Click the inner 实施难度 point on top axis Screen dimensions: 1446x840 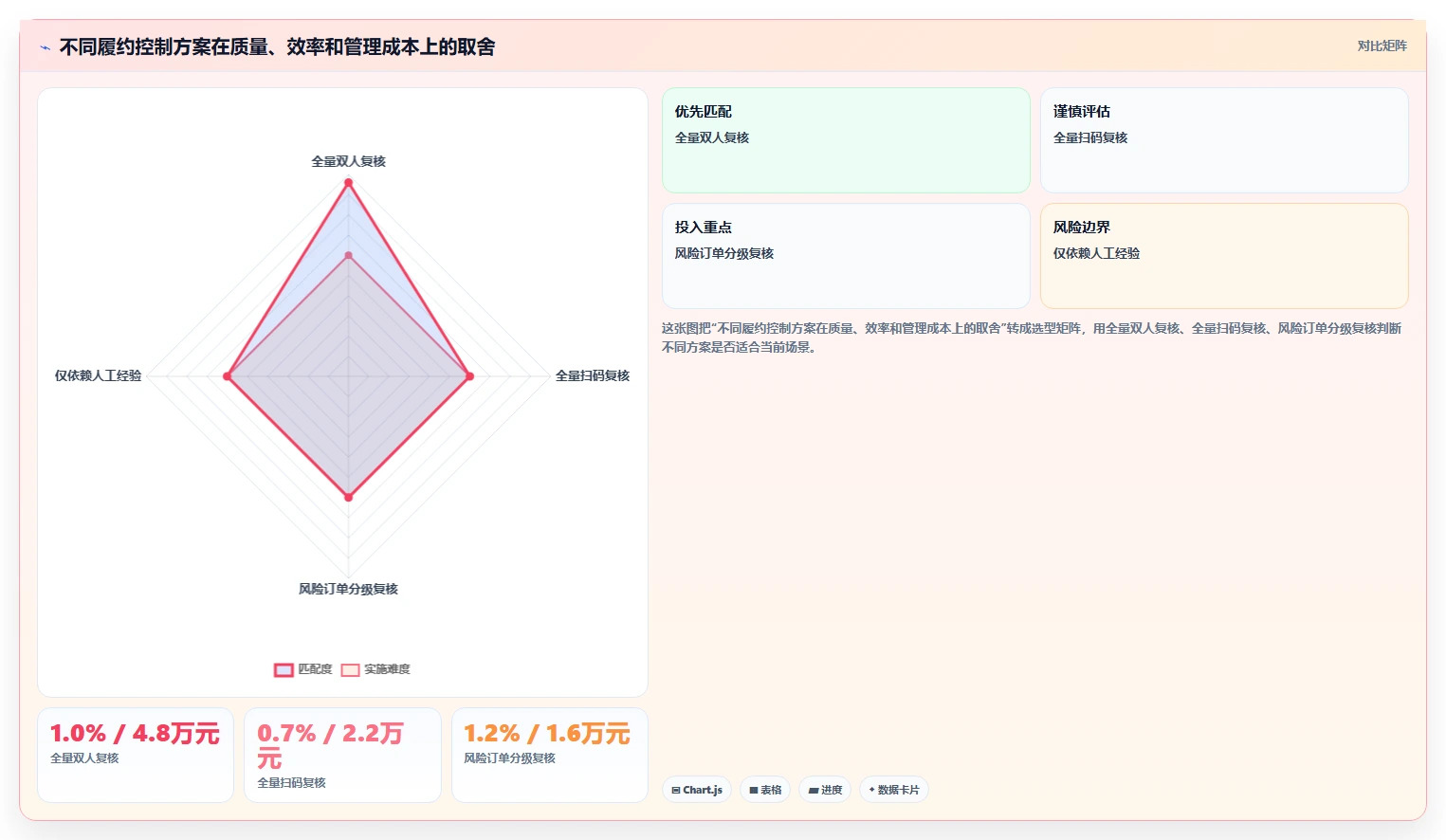348,255
